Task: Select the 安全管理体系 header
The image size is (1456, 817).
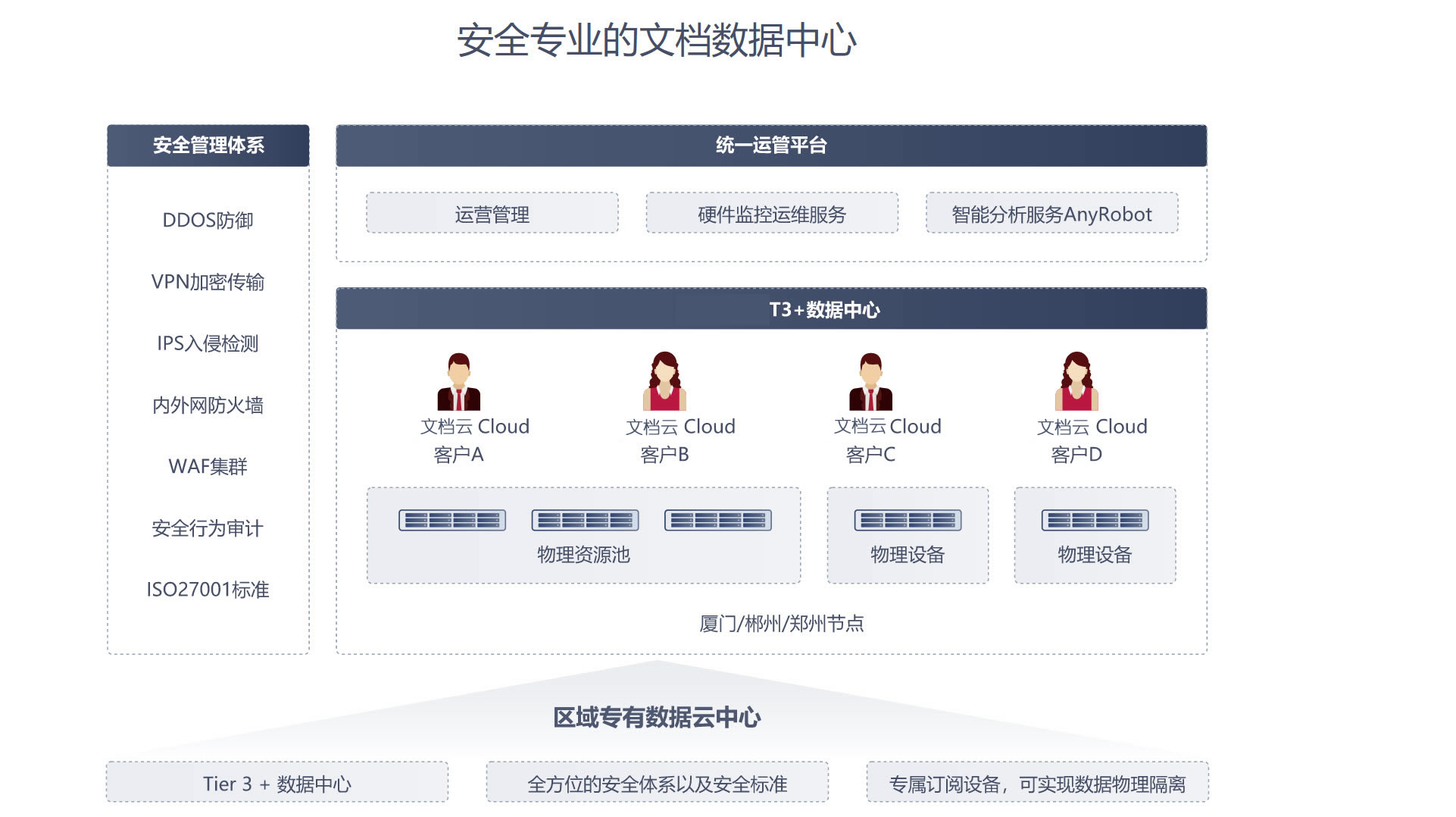Action: point(208,146)
